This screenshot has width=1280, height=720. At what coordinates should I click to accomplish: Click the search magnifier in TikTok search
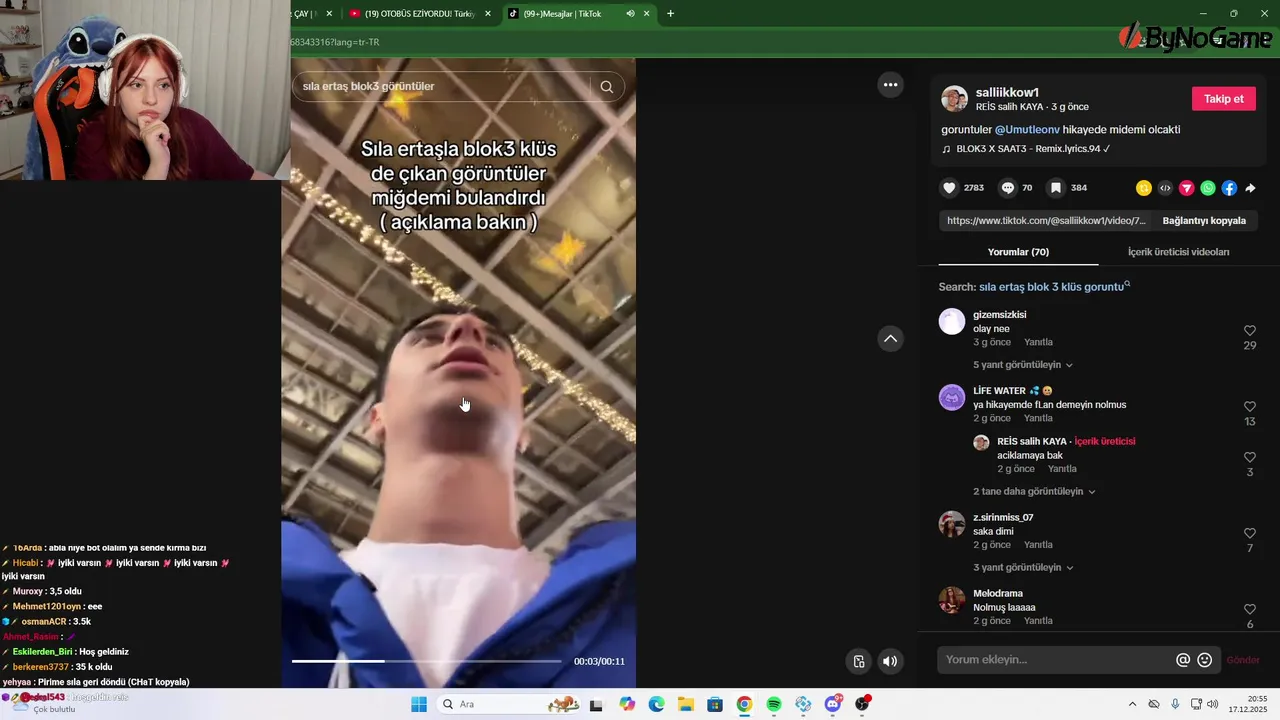607,87
